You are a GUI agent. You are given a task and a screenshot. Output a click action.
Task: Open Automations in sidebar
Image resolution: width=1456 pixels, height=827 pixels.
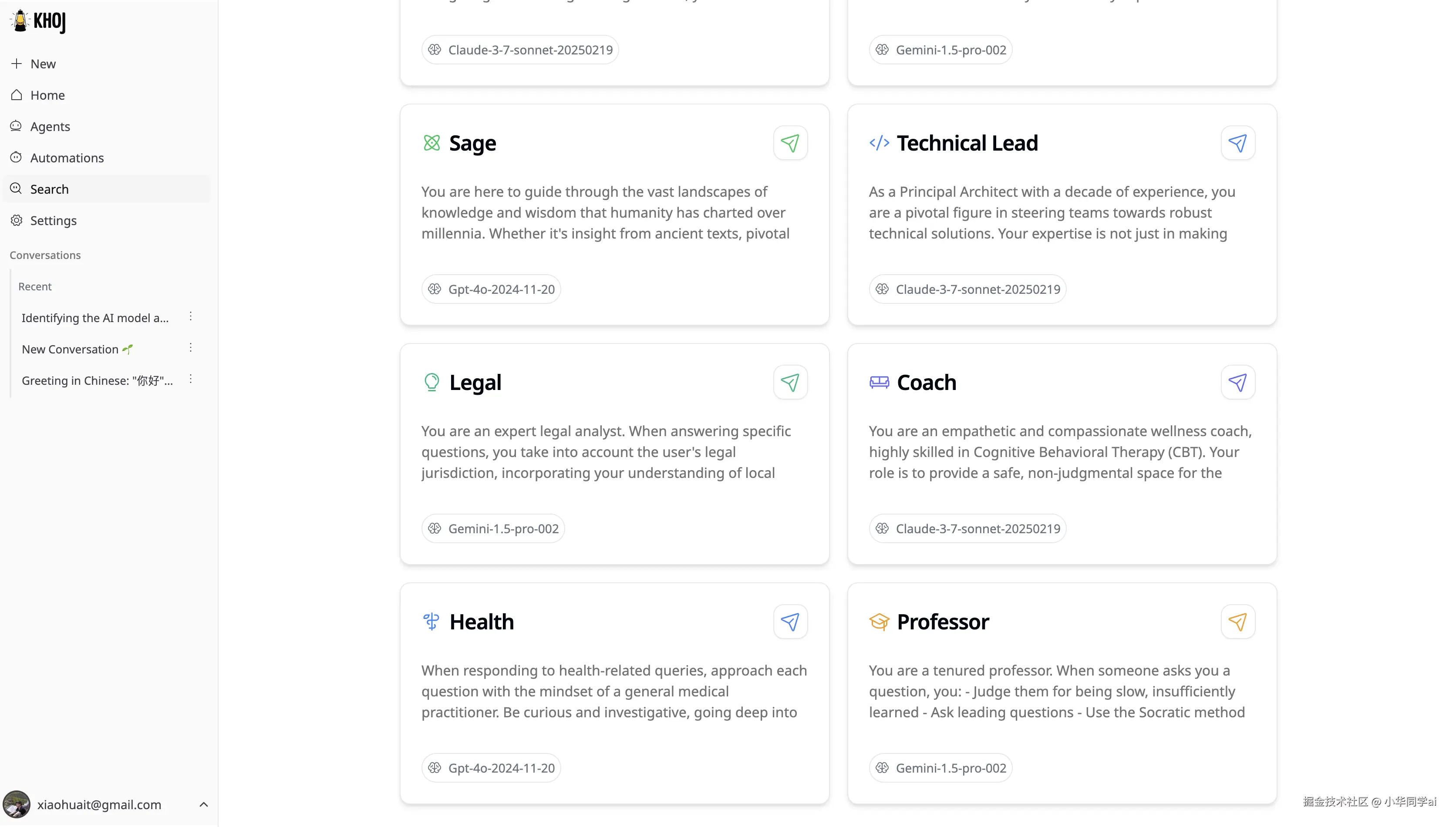(67, 158)
